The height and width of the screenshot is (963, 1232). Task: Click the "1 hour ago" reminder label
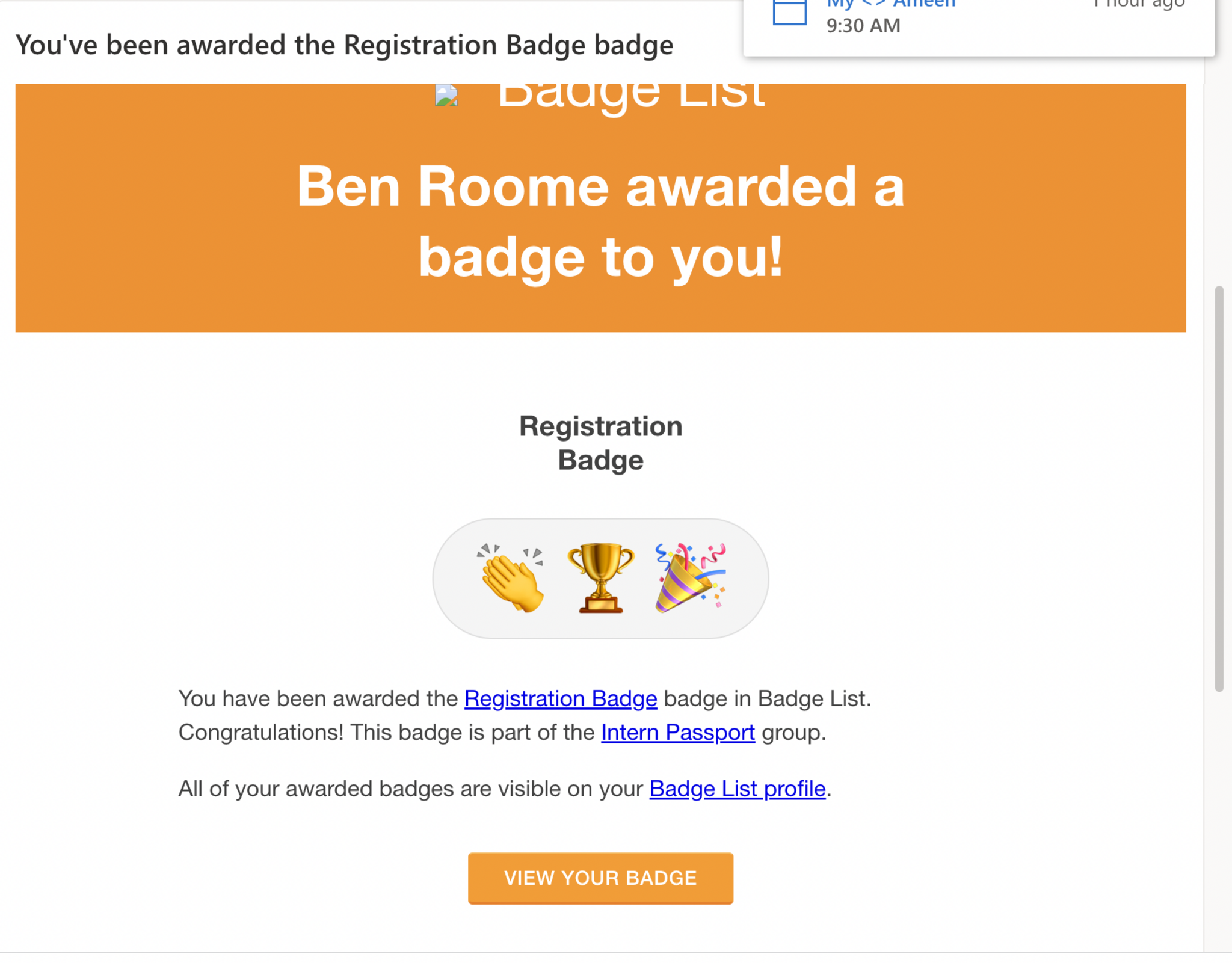pyautogui.click(x=1139, y=5)
